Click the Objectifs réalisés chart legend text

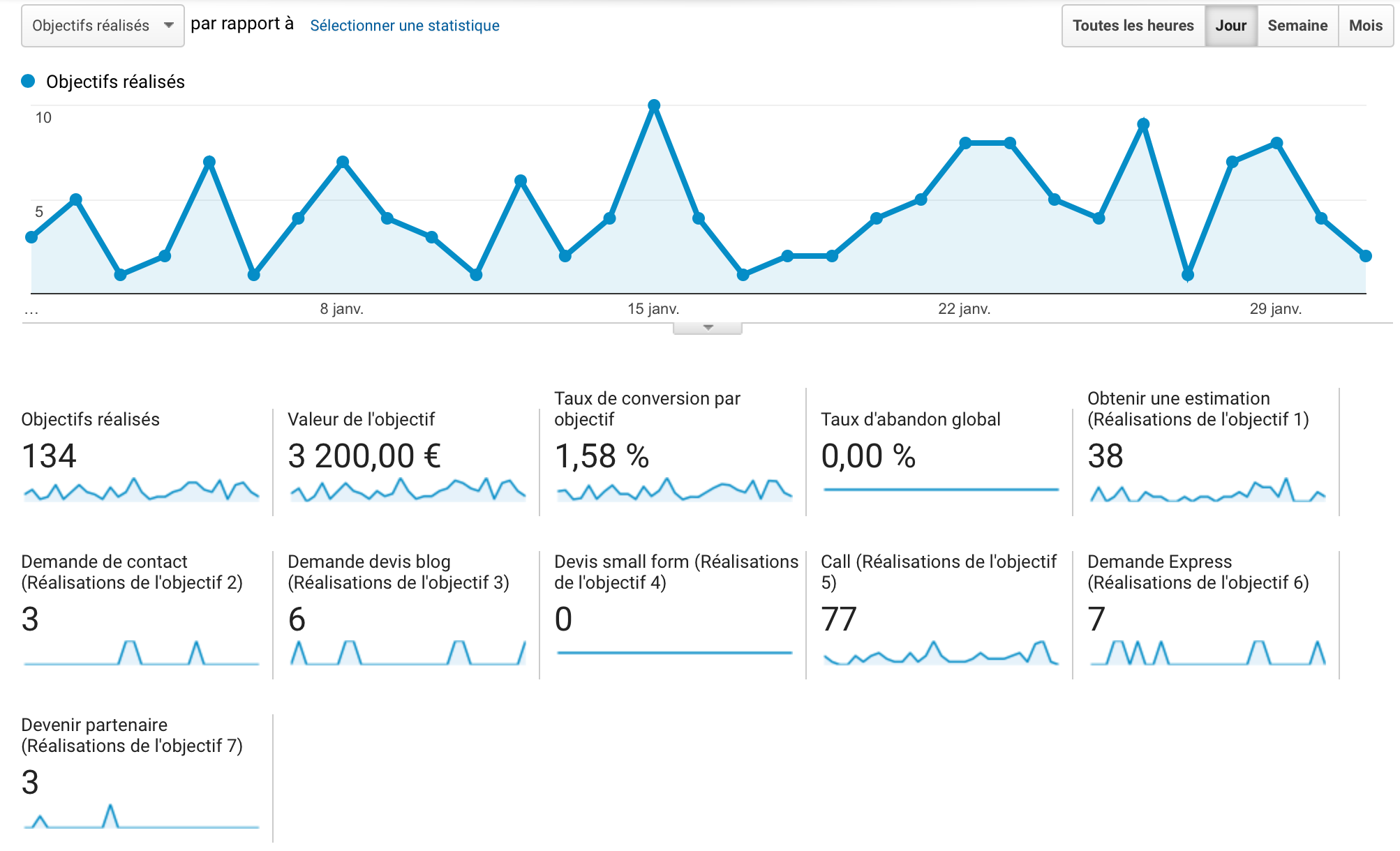tap(115, 82)
